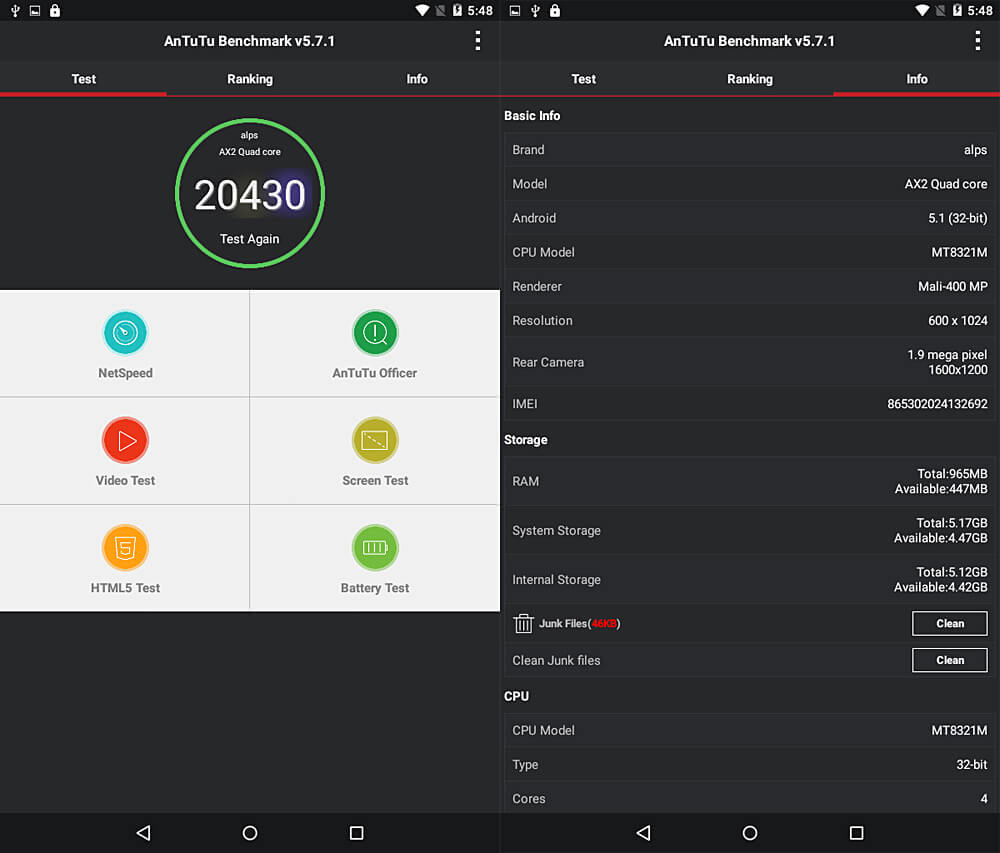This screenshot has height=853, width=1000.
Task: Tap the Model row AX2 Quad core
Action: (750, 184)
